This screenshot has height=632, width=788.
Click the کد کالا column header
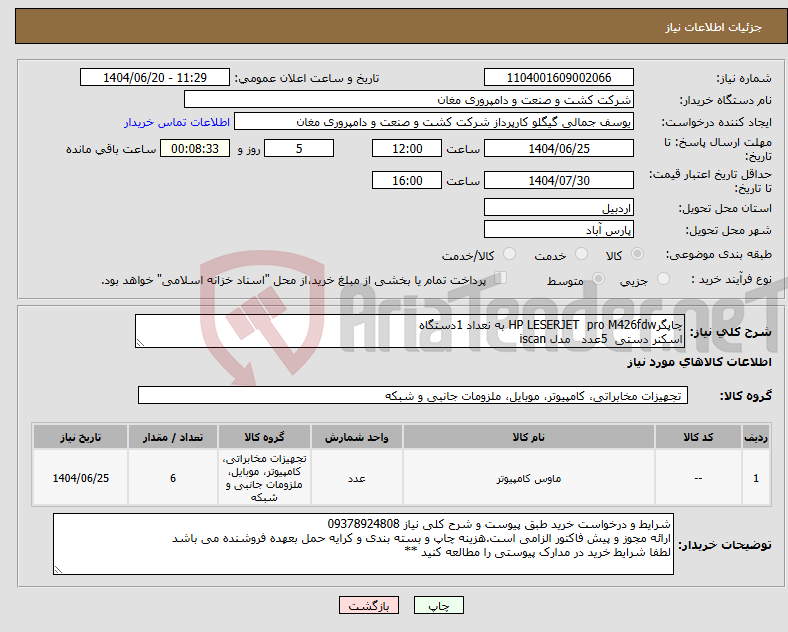698,437
